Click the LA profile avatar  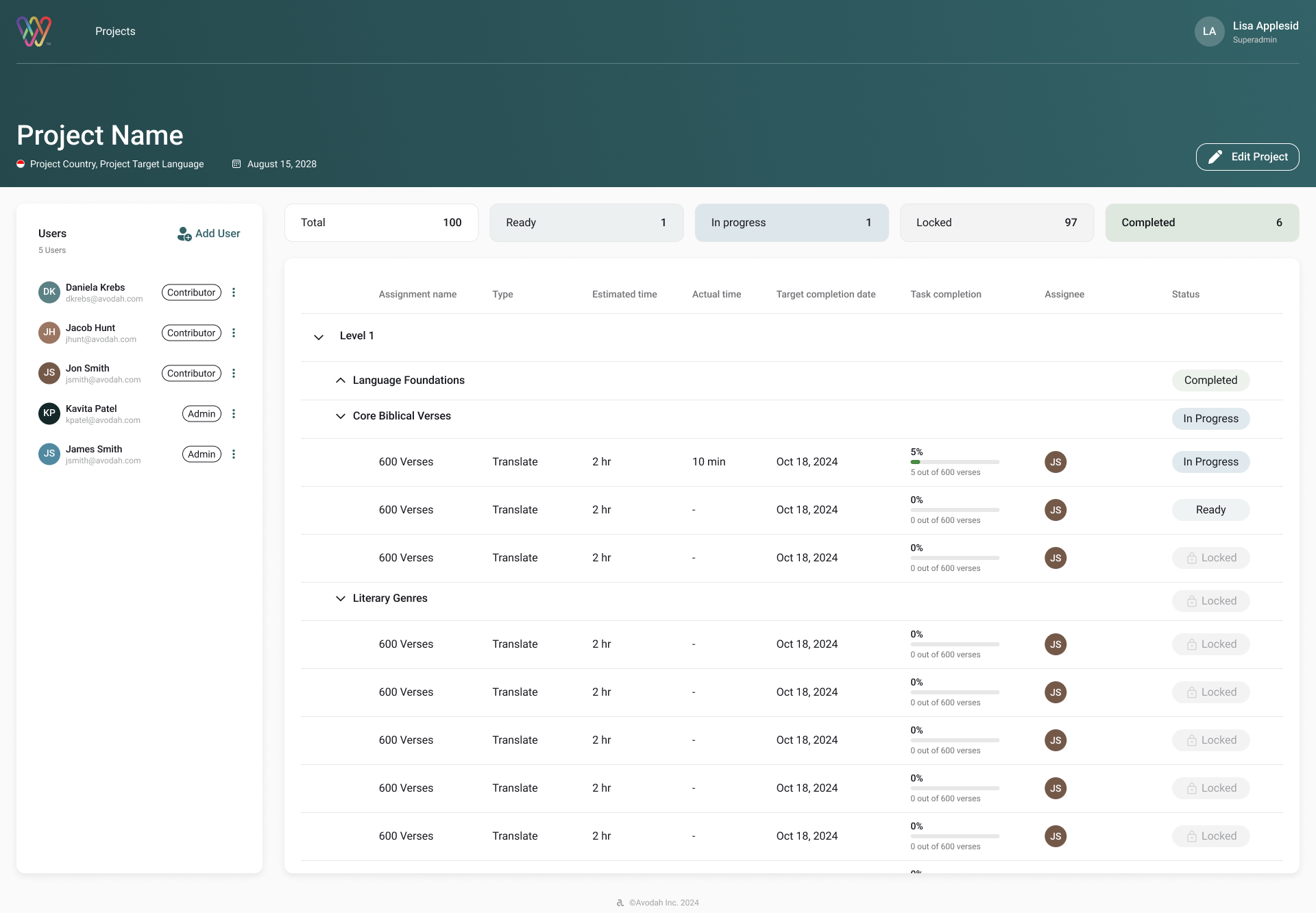tap(1209, 32)
